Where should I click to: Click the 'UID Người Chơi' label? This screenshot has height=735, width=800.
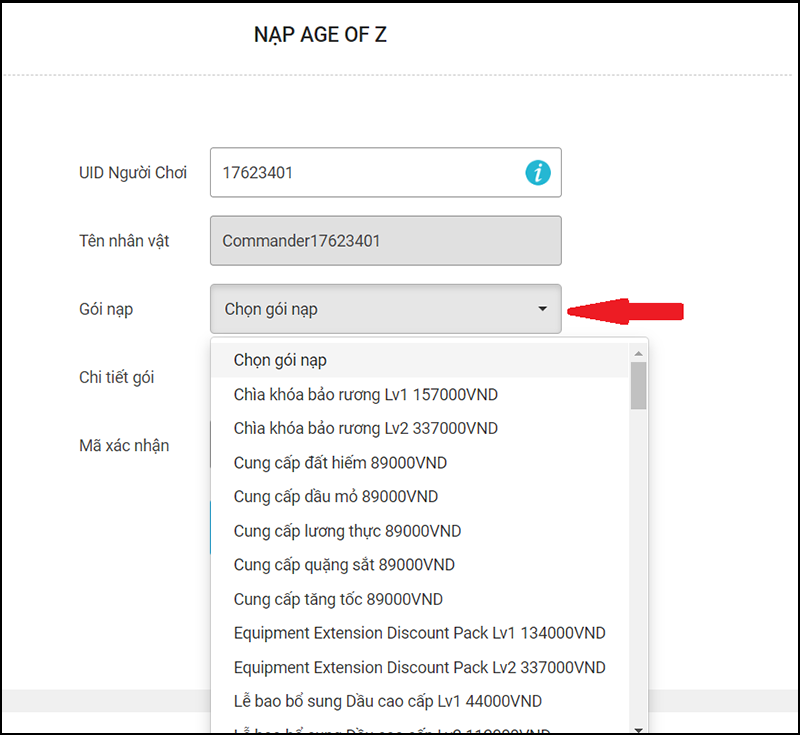coord(133,173)
